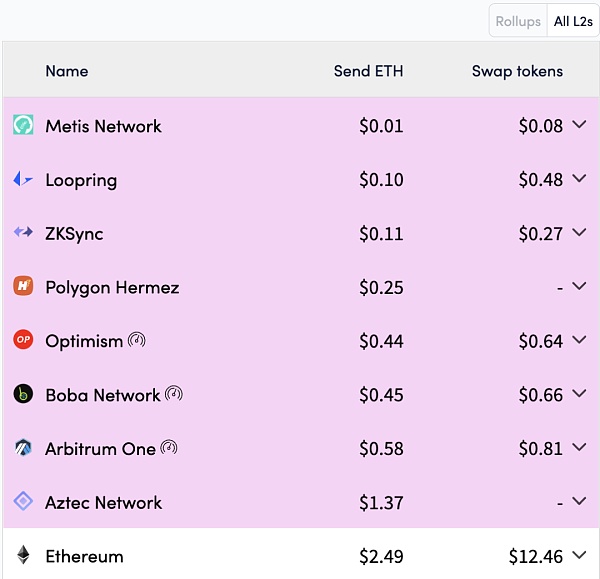Image resolution: width=600 pixels, height=579 pixels.
Task: Click the Aztec Network diamond icon
Action: [x=23, y=502]
